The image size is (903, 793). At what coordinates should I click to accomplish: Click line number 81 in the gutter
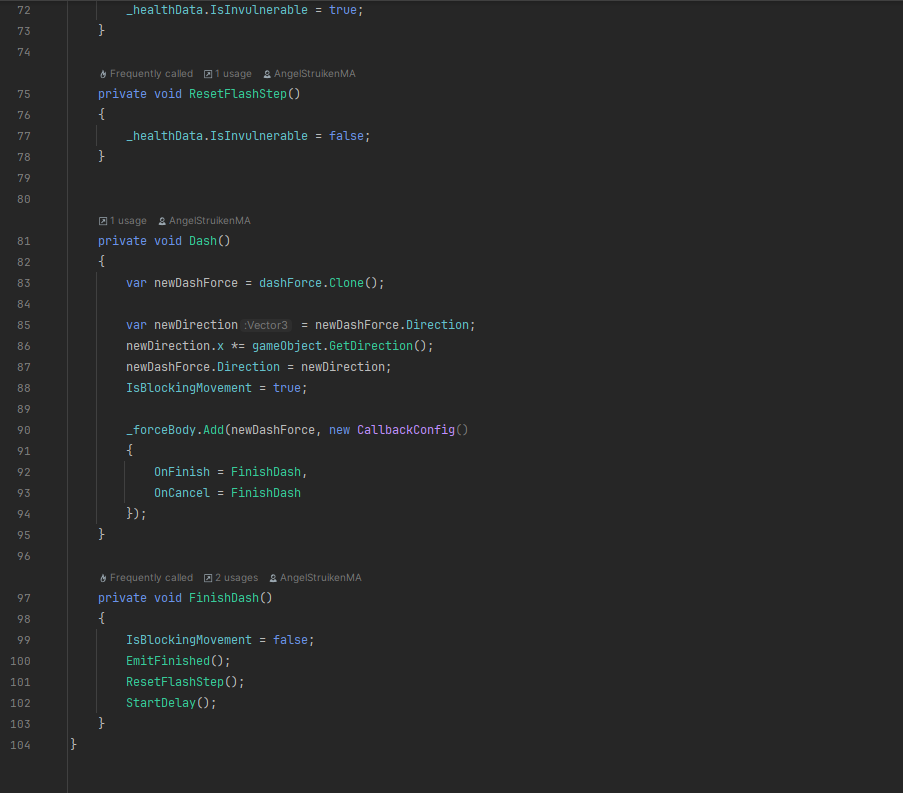23,241
